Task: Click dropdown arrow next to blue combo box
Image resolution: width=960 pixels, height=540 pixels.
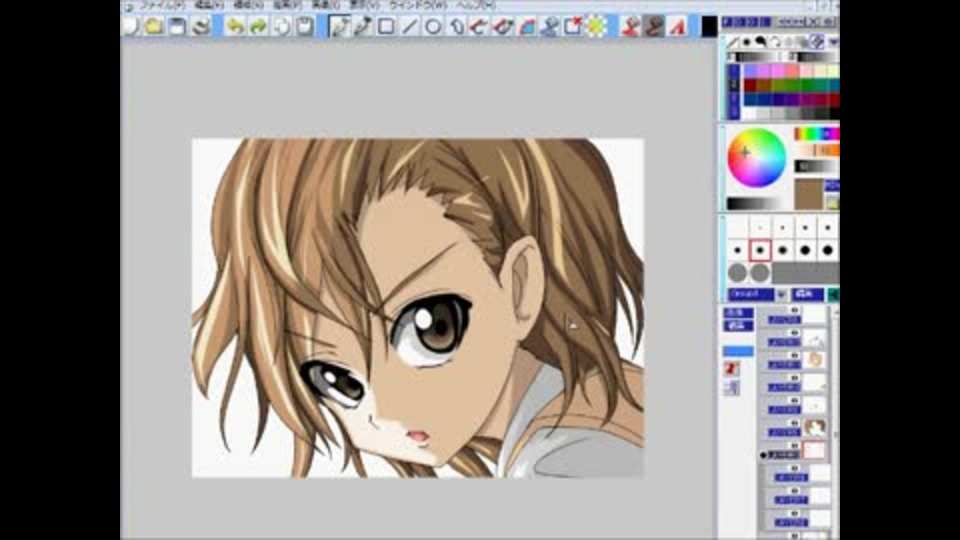Action: (x=781, y=294)
